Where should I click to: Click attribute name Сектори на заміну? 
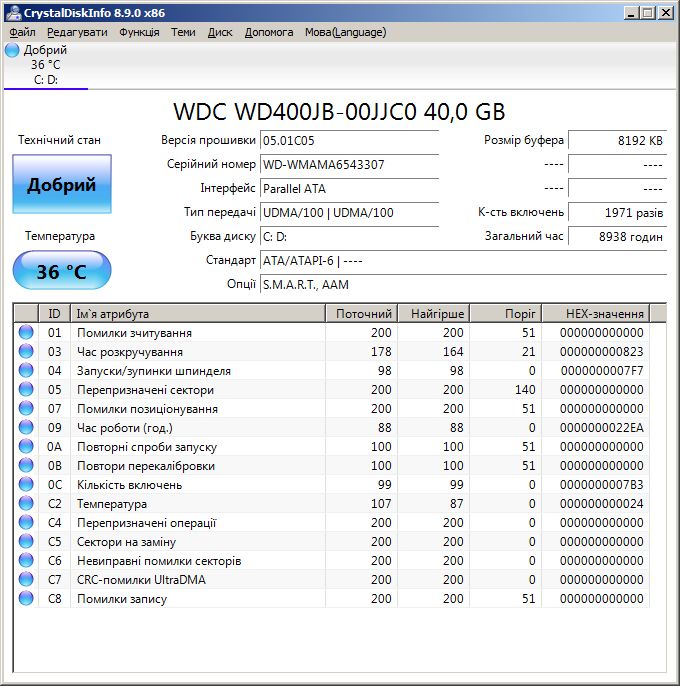[x=126, y=542]
